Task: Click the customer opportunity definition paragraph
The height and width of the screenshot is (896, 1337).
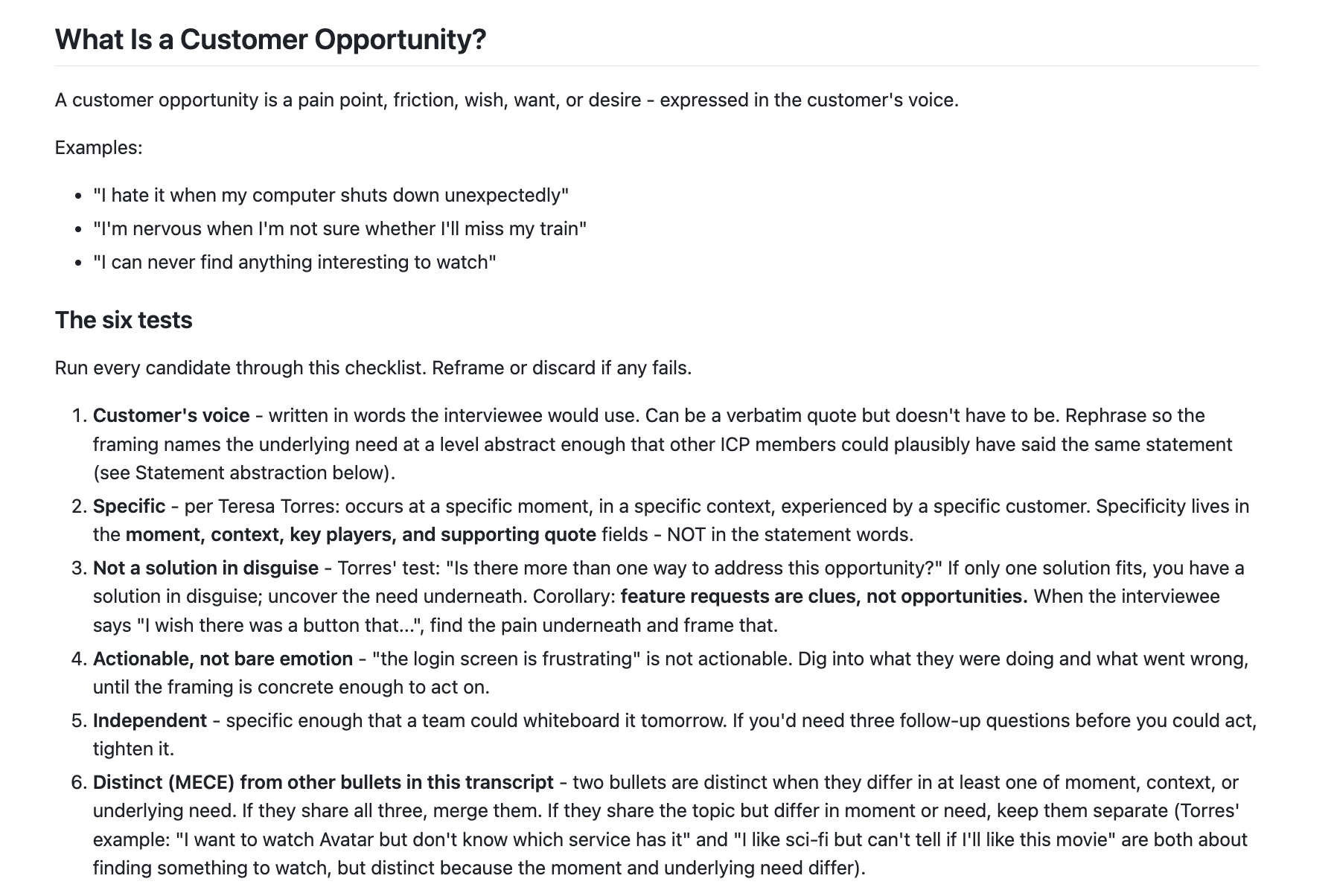Action: [506, 100]
